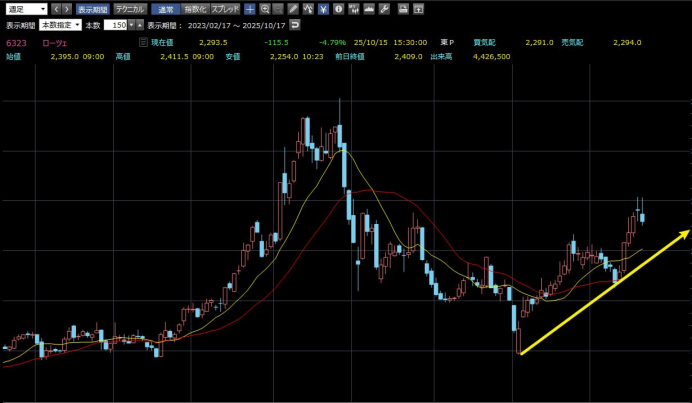
Task: Open the volume histogram icon
Action: (x=369, y=8)
